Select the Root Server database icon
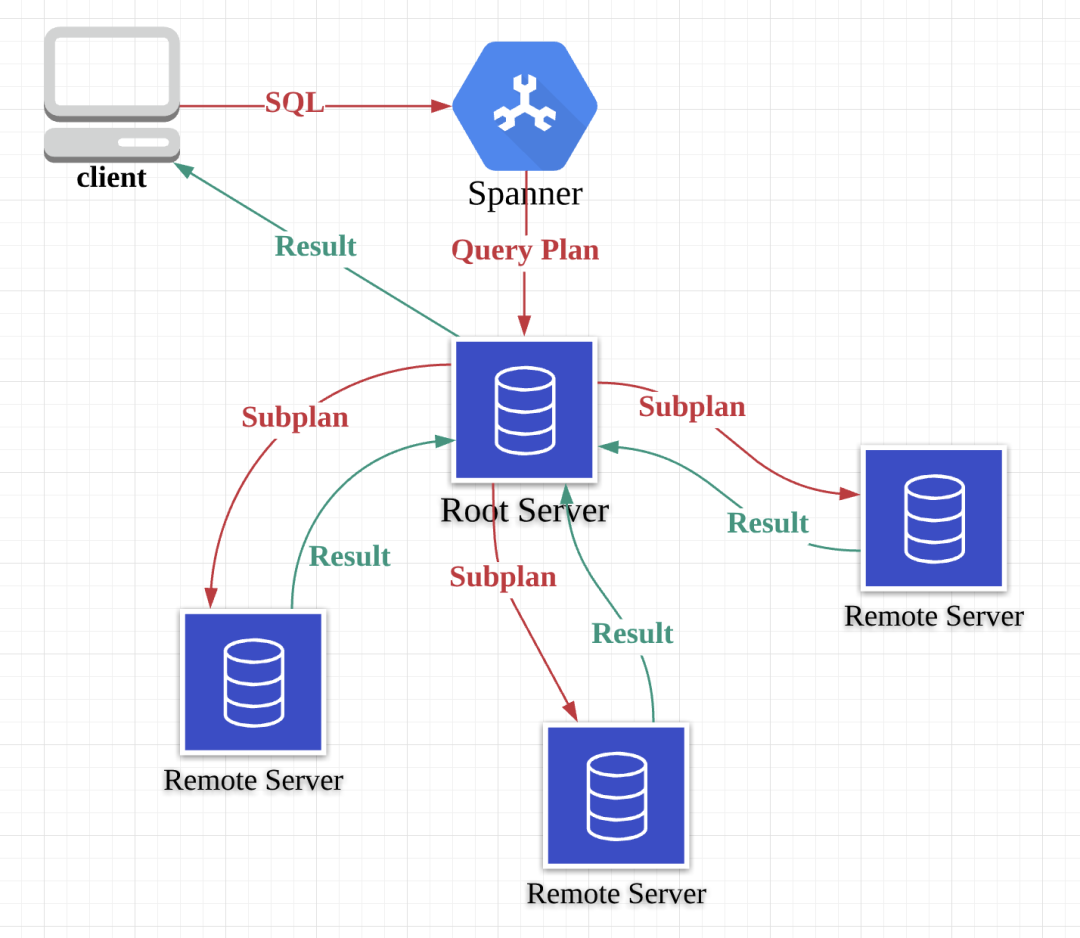Screen dimensions: 1080x938 tap(525, 410)
